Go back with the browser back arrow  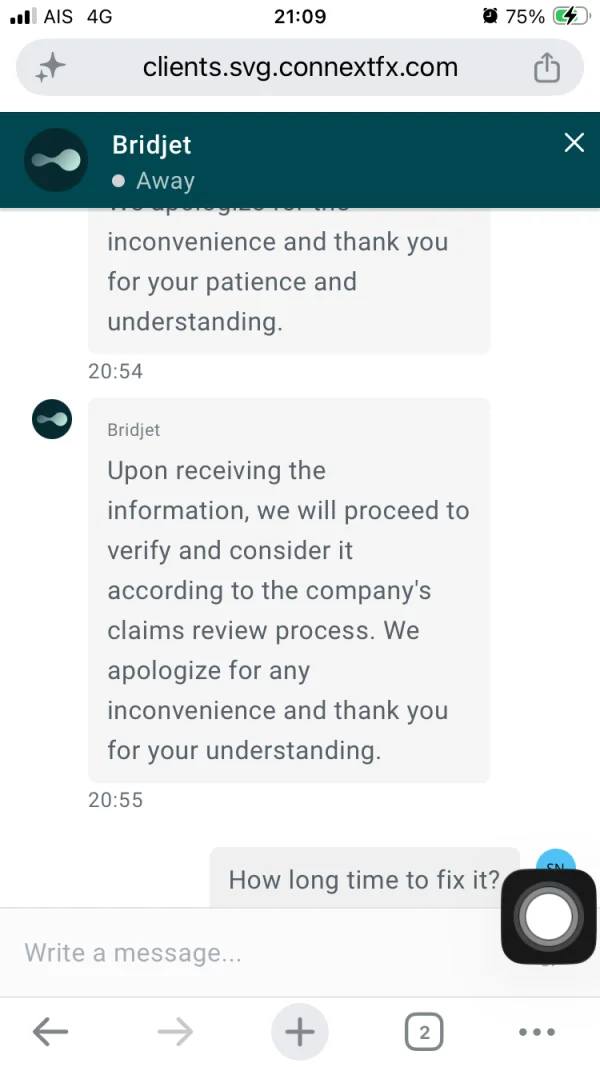[50, 1032]
